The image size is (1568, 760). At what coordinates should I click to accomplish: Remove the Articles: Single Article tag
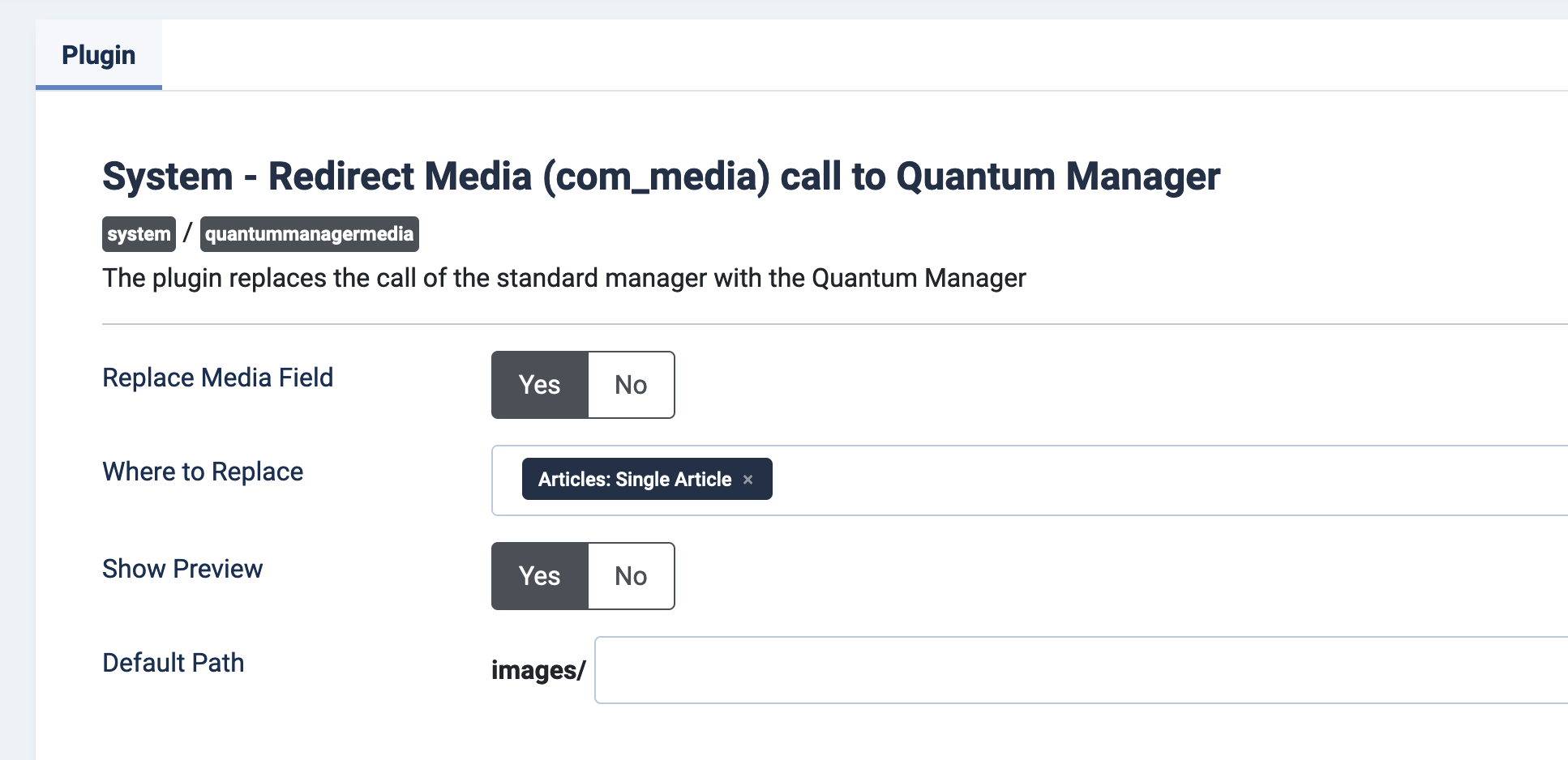tap(748, 480)
